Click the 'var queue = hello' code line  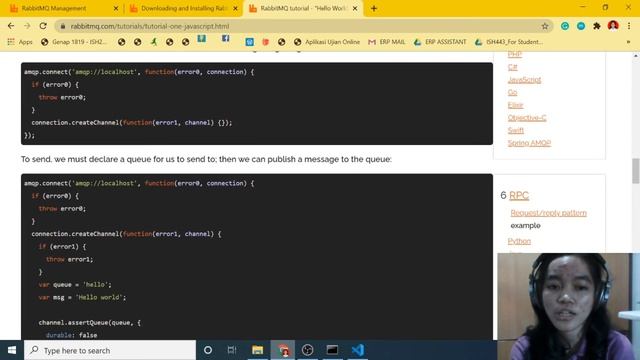75,284
